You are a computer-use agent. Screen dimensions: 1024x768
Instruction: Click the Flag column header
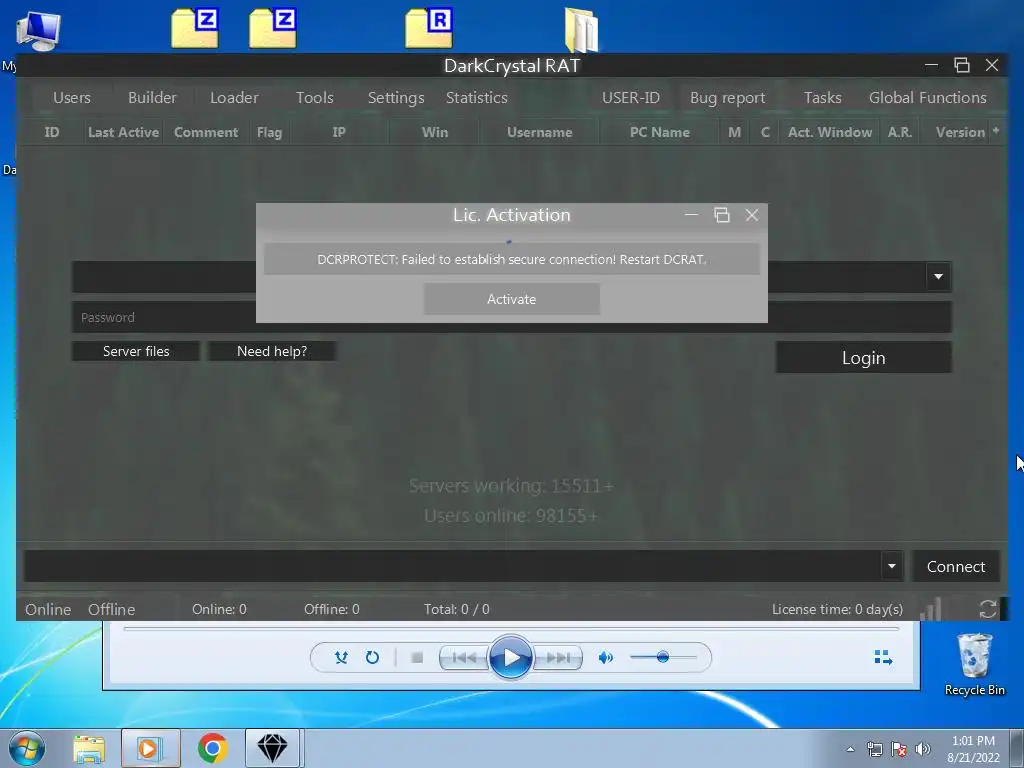(269, 132)
